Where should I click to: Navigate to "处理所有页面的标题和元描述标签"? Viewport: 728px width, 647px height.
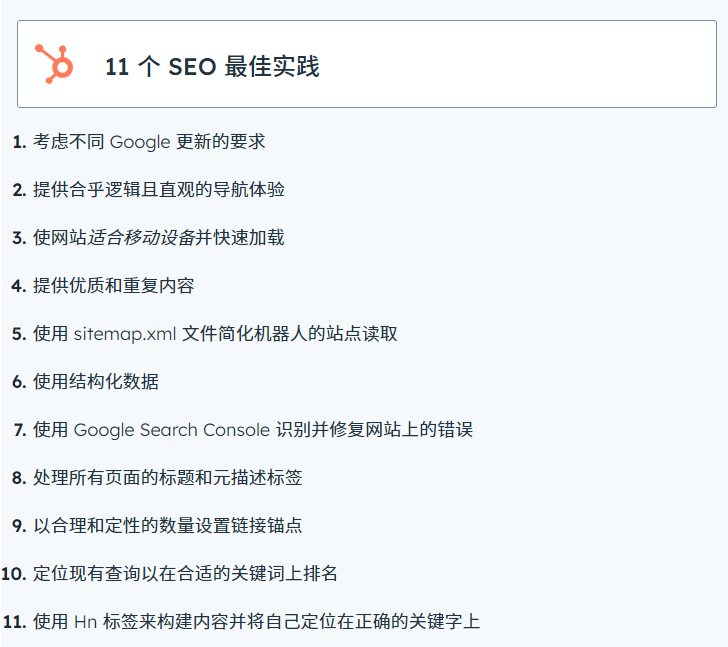point(167,478)
